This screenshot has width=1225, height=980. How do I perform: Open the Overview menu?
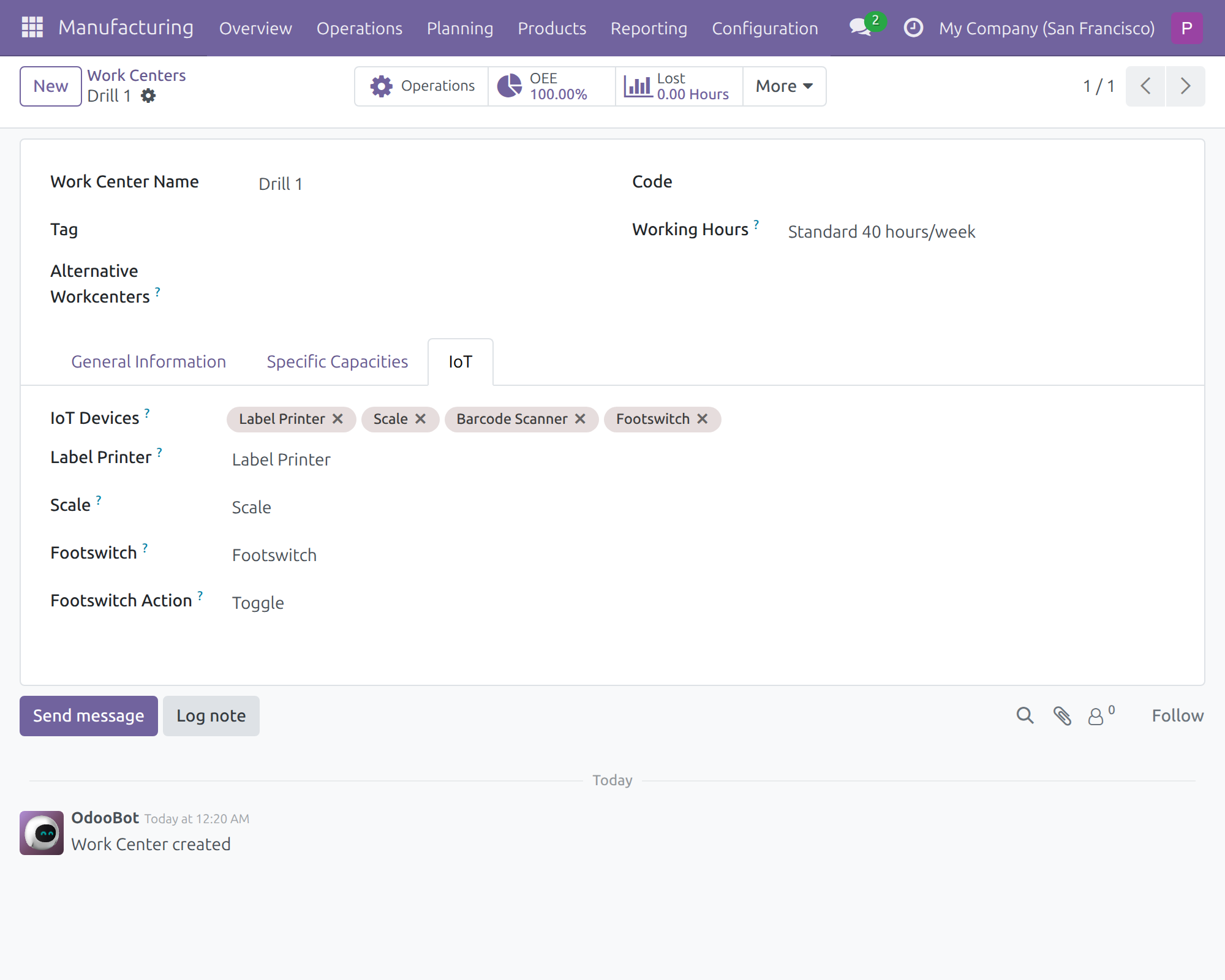click(x=255, y=28)
